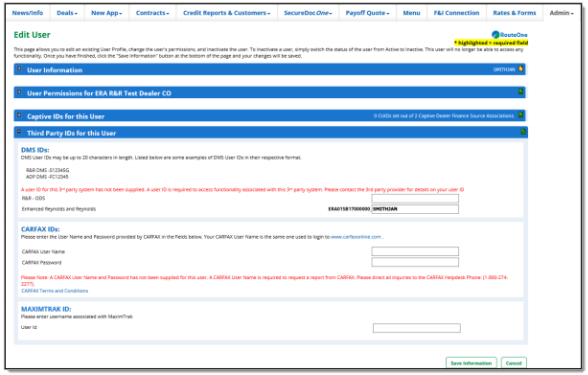Image resolution: width=588 pixels, height=375 pixels.
Task: Open the Deals dropdown menu
Action: [67, 13]
